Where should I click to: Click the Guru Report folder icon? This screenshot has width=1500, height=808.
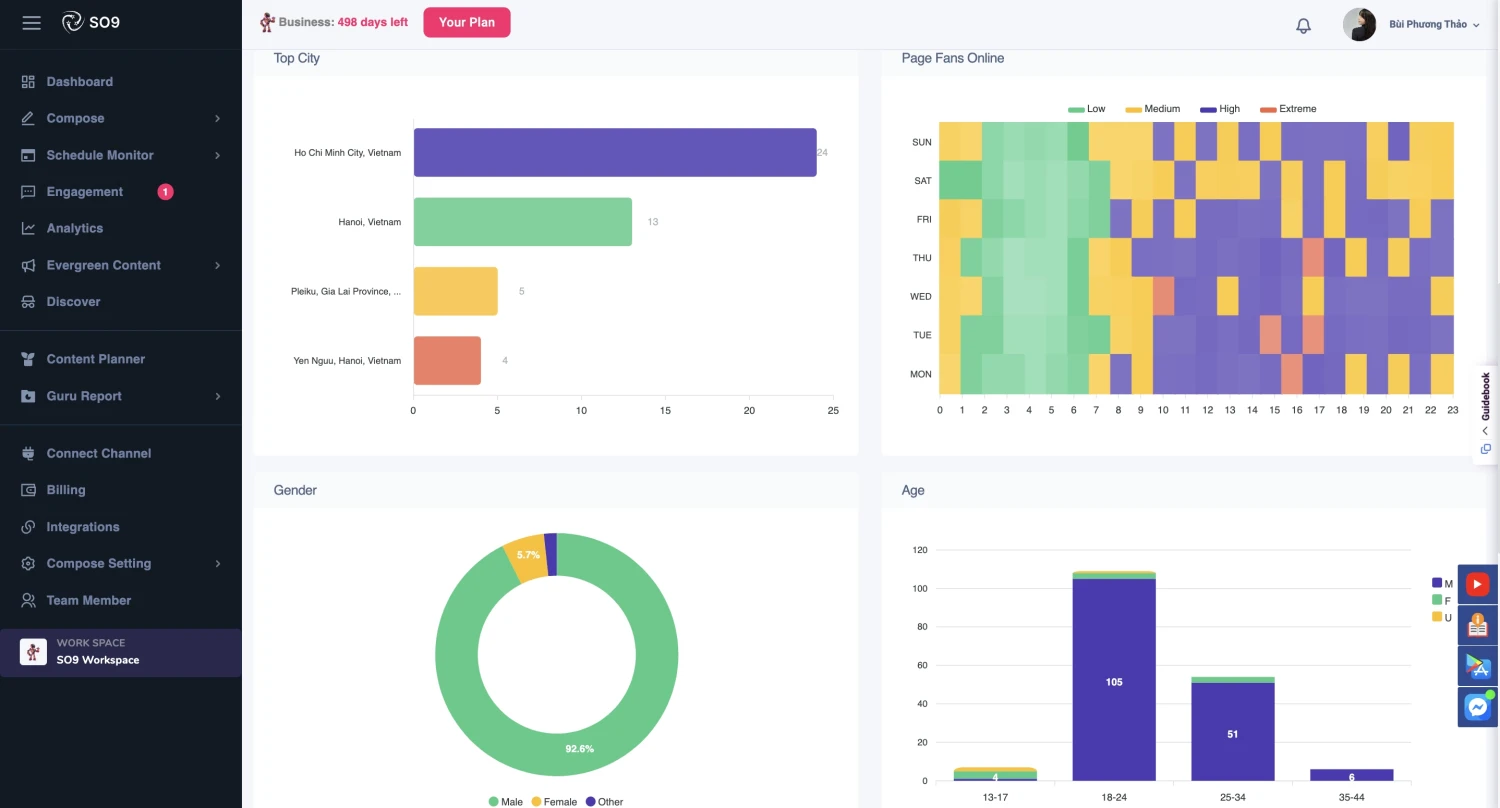pyautogui.click(x=28, y=396)
